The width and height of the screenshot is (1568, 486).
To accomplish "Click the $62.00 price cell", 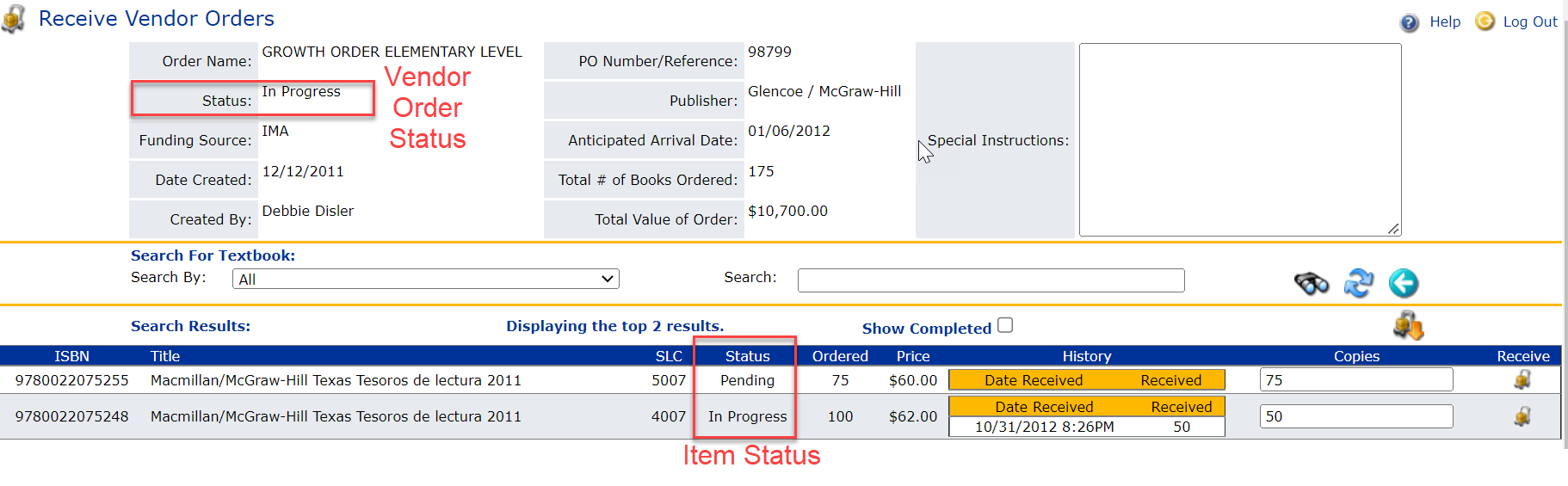I will [x=913, y=416].
